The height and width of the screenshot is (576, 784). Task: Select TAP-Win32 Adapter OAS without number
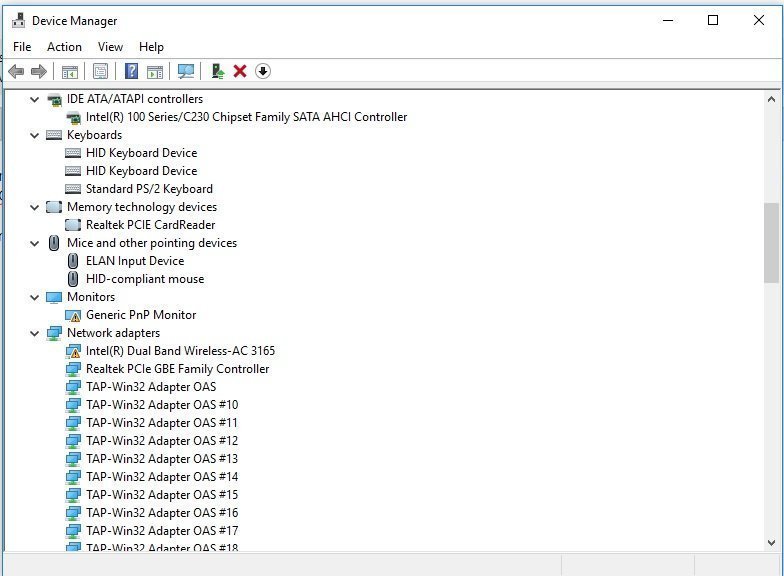coord(151,387)
